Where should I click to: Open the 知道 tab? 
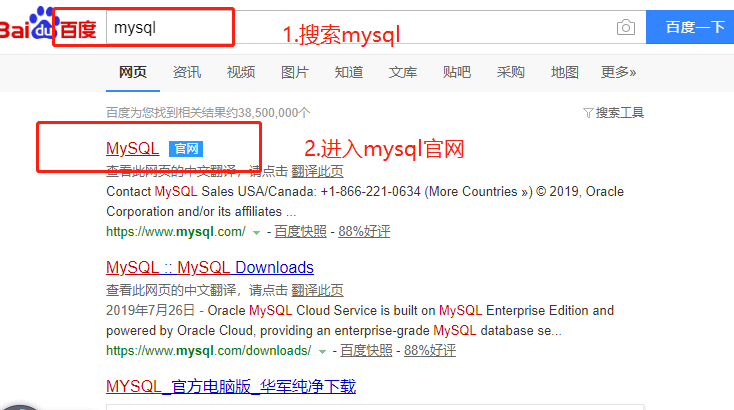coord(349,72)
